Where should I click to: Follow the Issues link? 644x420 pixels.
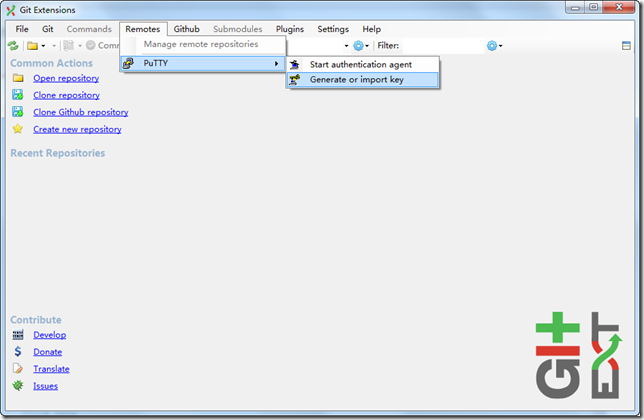[x=46, y=386]
